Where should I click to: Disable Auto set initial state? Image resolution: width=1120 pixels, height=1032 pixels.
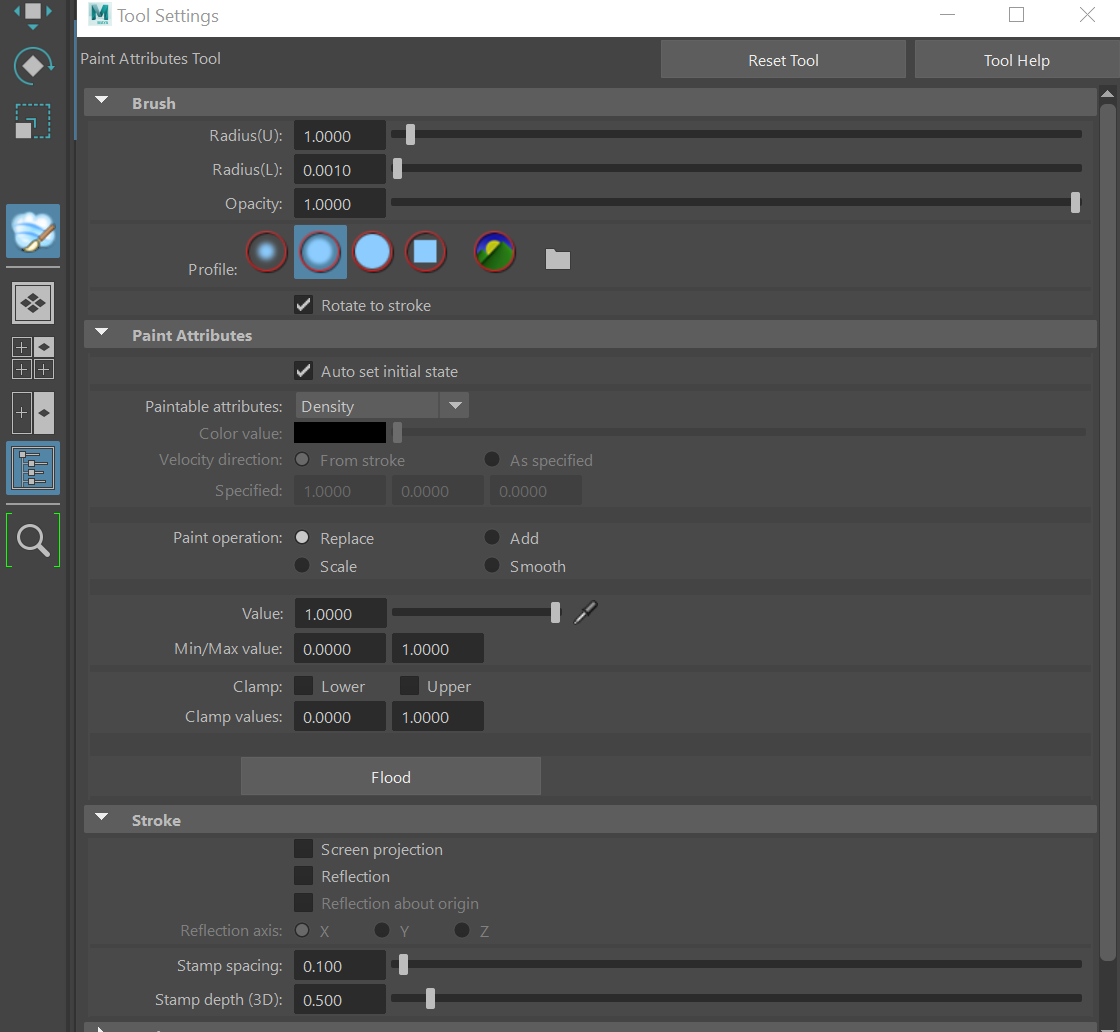[x=304, y=371]
